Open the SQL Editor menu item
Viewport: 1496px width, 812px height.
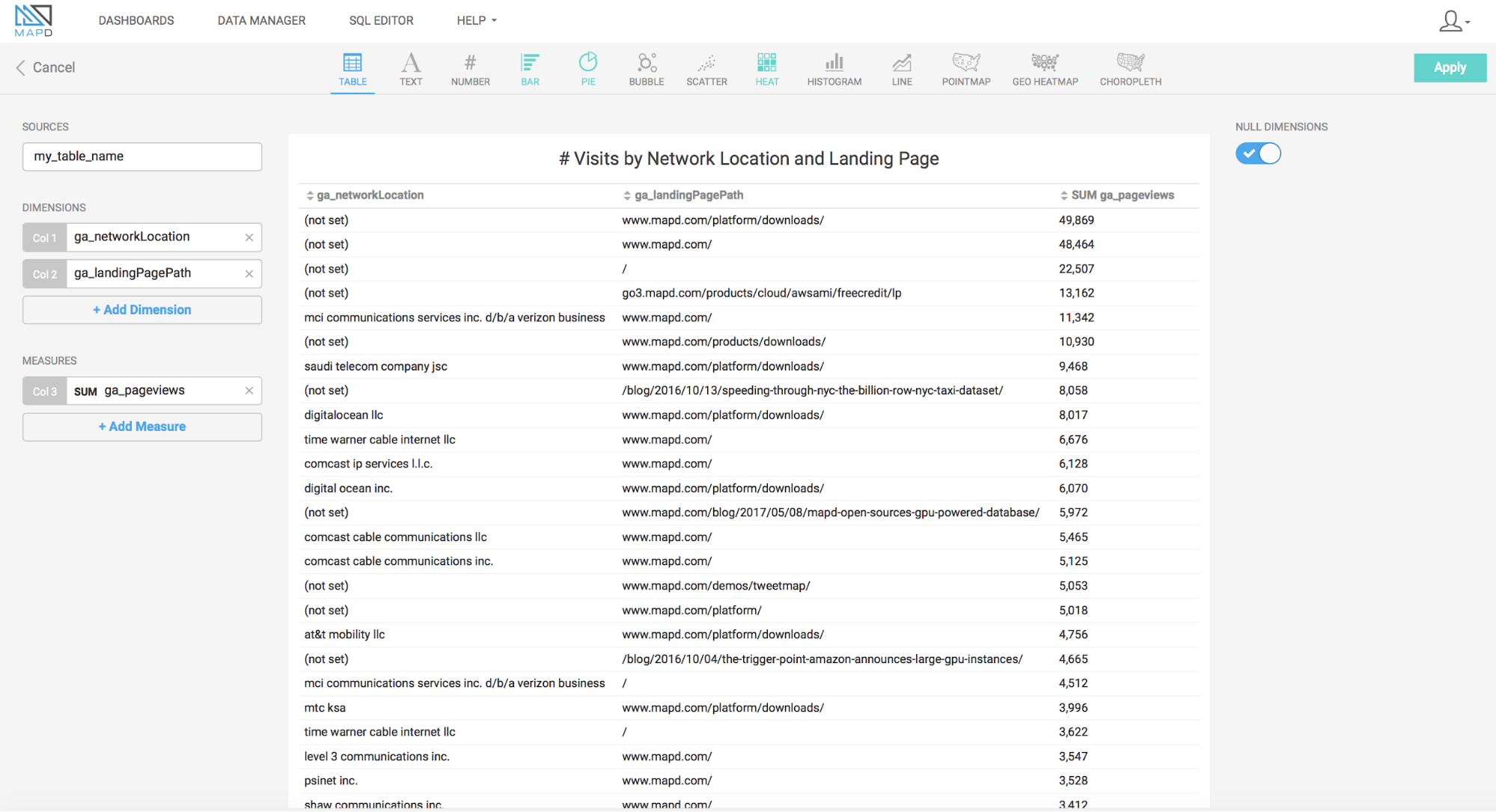381,20
